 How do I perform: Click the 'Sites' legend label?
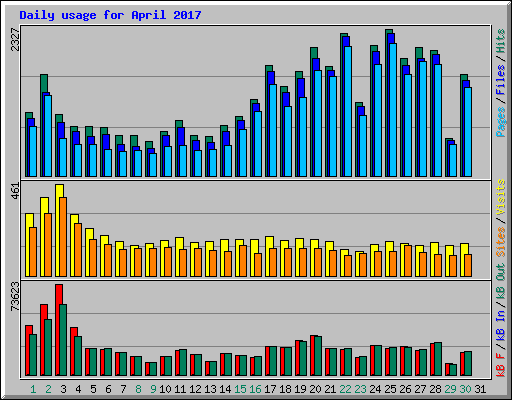click(500, 242)
